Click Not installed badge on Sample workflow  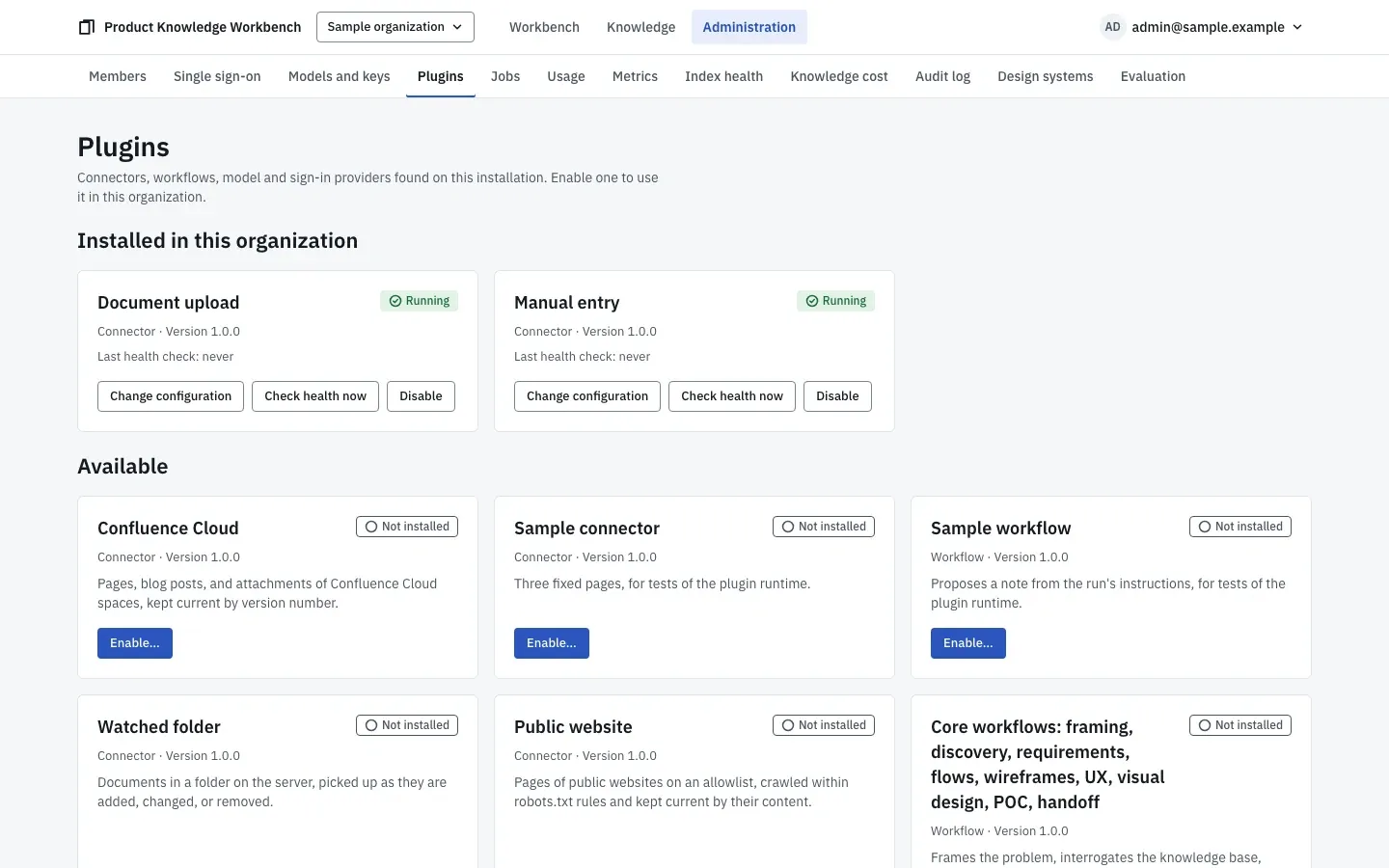(1240, 527)
